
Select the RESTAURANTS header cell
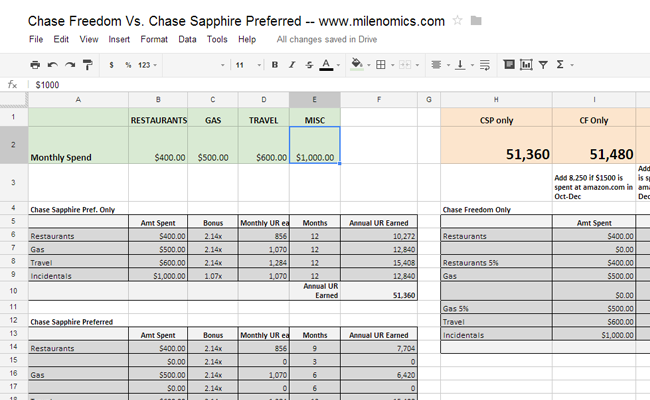coord(158,117)
